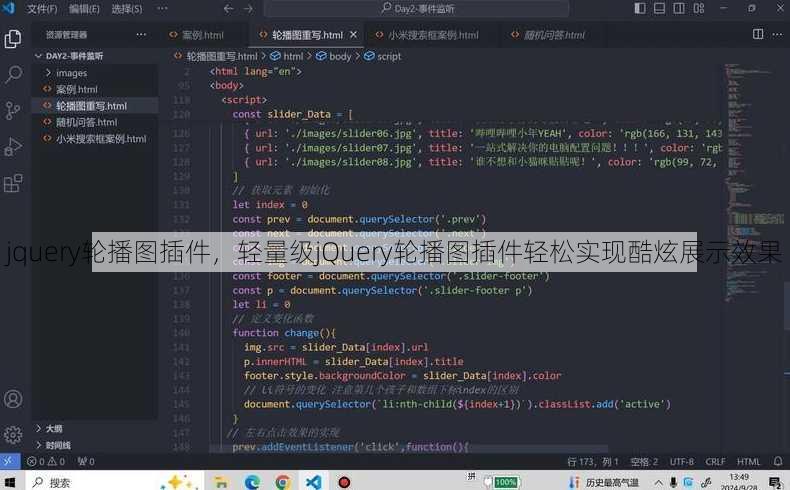790x490 pixels.
Task: Open editor More Actions ellipsis
Action: tap(777, 34)
